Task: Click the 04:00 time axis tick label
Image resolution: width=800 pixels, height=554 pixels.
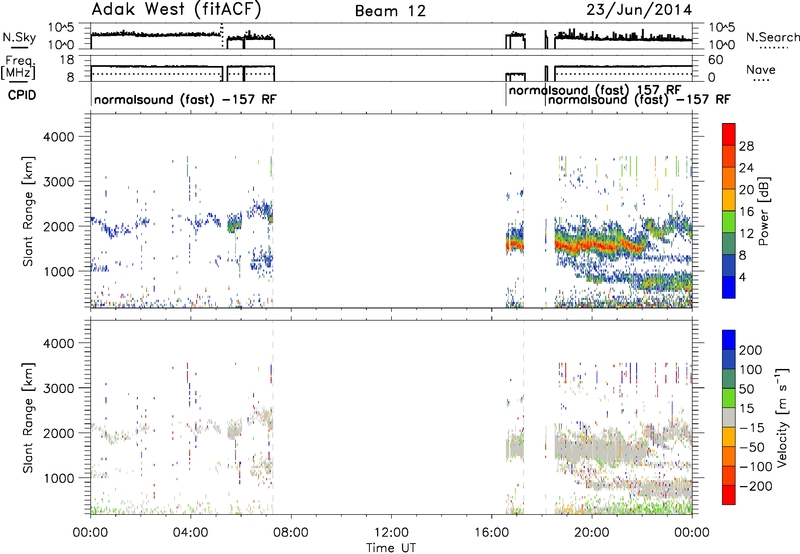Action: pyautogui.click(x=190, y=533)
